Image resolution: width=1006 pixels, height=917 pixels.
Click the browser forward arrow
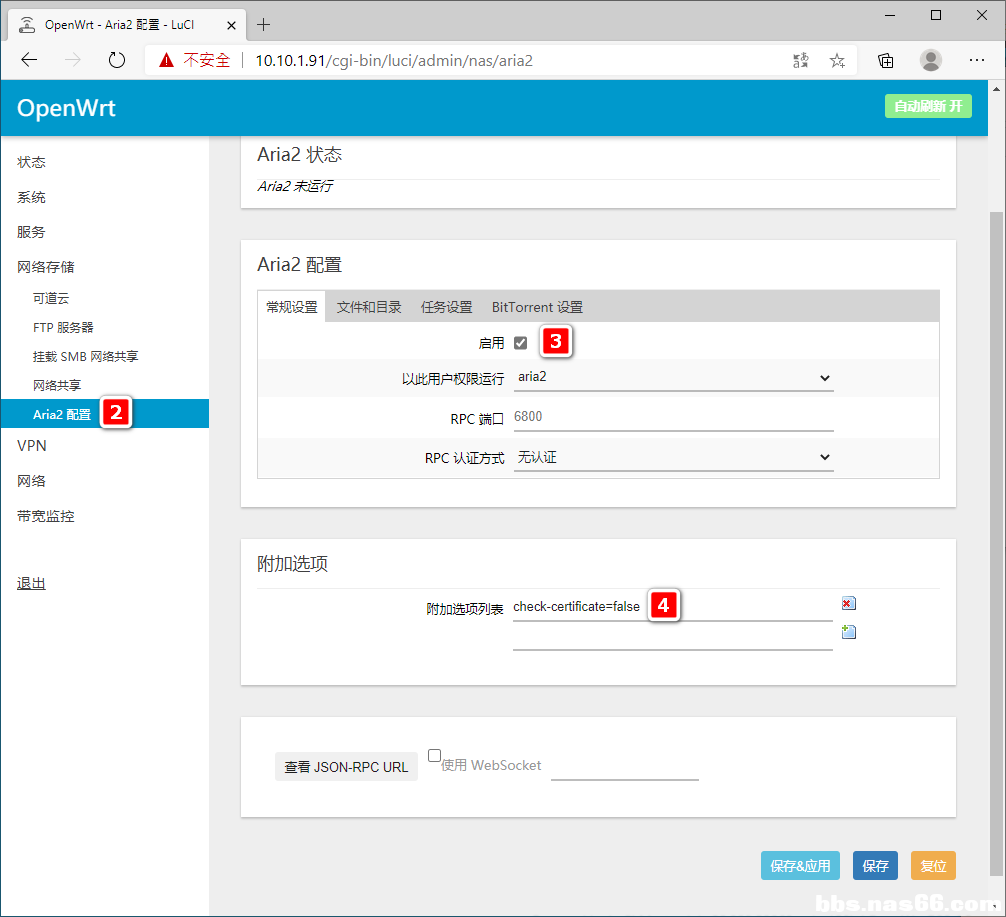point(73,60)
